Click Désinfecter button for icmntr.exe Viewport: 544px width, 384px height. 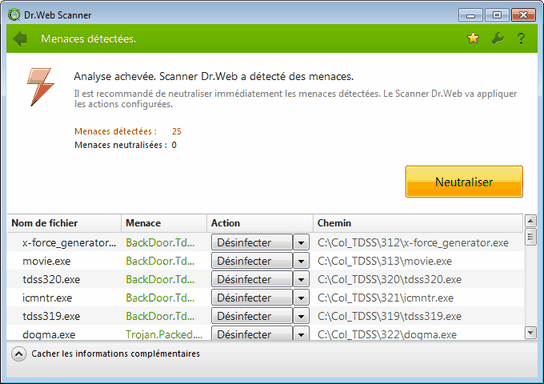252,298
